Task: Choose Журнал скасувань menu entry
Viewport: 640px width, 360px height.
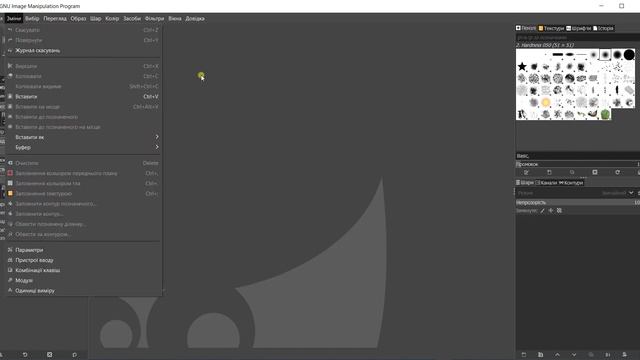Action: coord(83,51)
